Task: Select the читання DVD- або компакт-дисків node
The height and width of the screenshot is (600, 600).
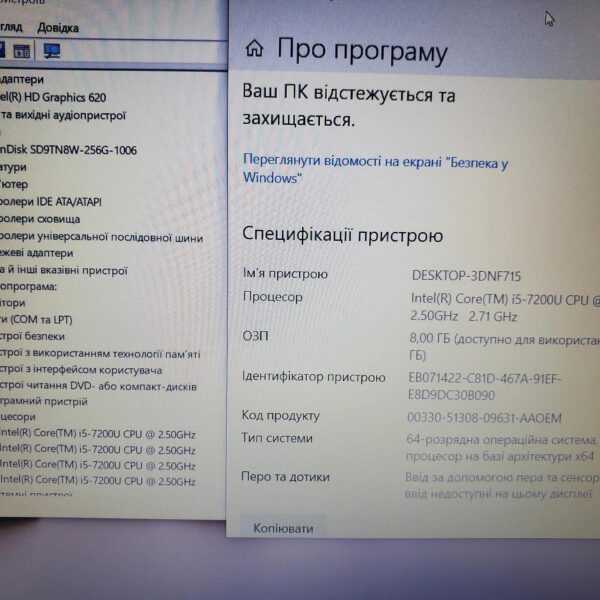Action: pos(98,386)
